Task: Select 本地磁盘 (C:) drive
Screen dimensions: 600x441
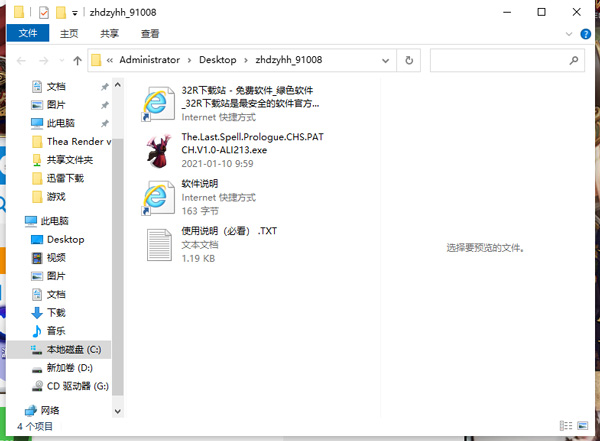Action: 59,350
